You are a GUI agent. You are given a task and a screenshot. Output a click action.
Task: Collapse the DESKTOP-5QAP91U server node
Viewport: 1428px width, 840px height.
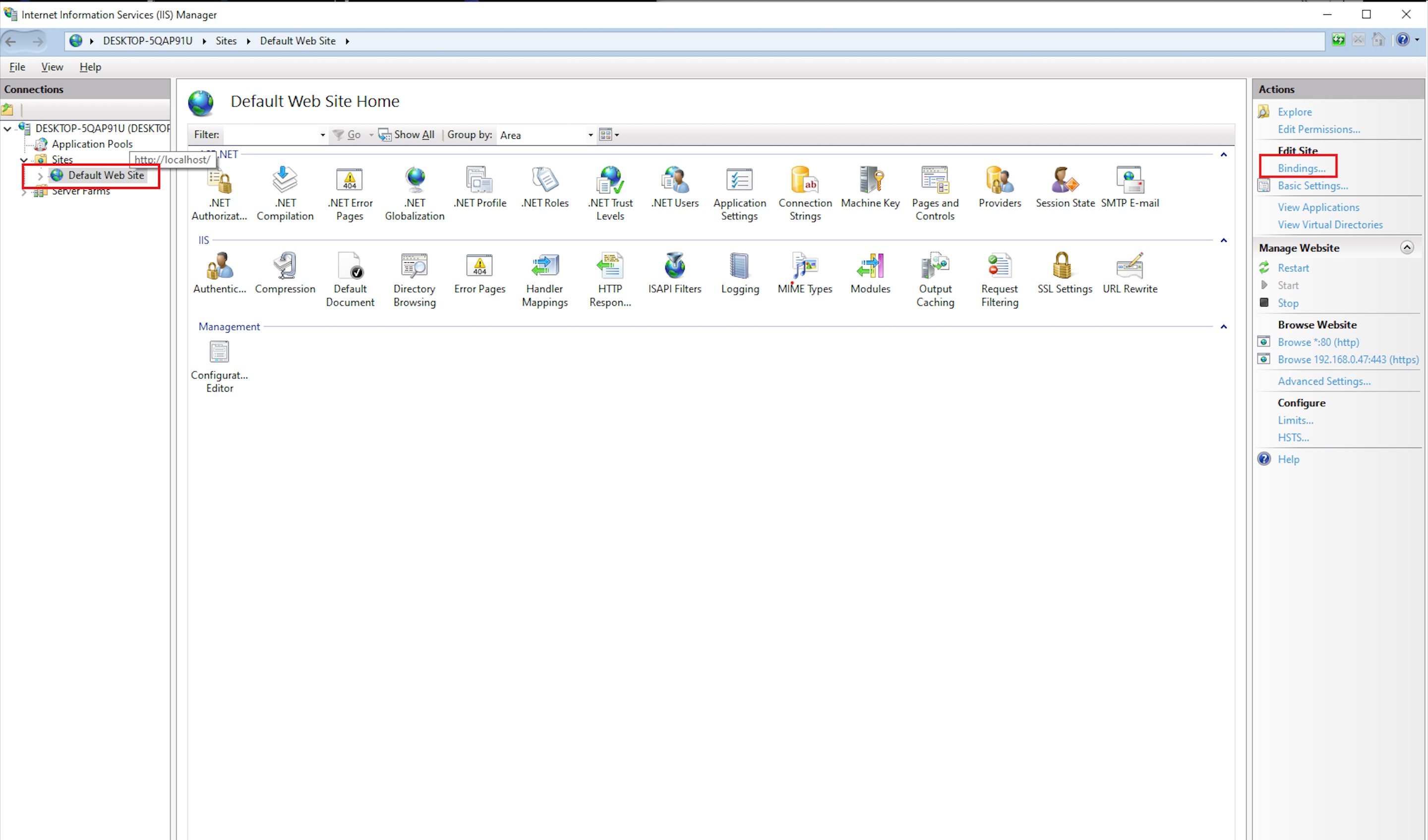pyautogui.click(x=7, y=128)
